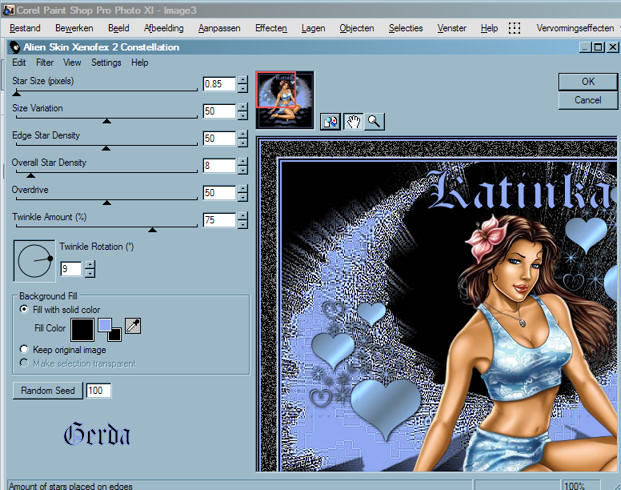This screenshot has width=621, height=490.
Task: Click the Random Seed button
Action: [48, 391]
